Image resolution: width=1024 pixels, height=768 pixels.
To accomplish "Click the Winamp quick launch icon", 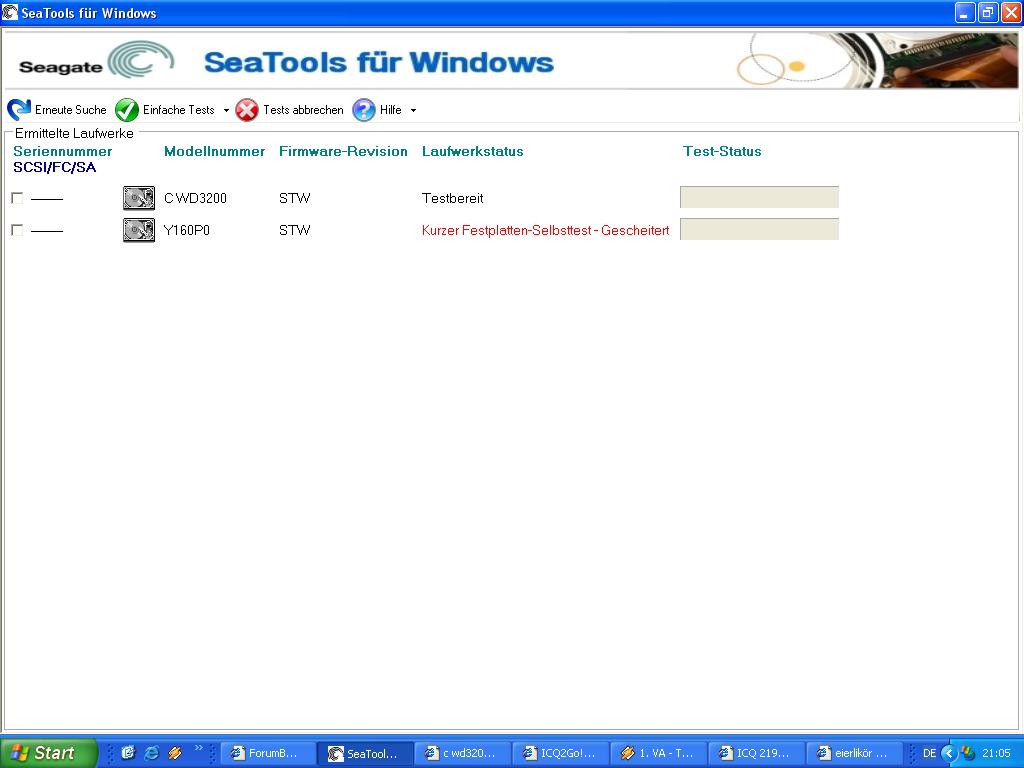I will click(174, 753).
